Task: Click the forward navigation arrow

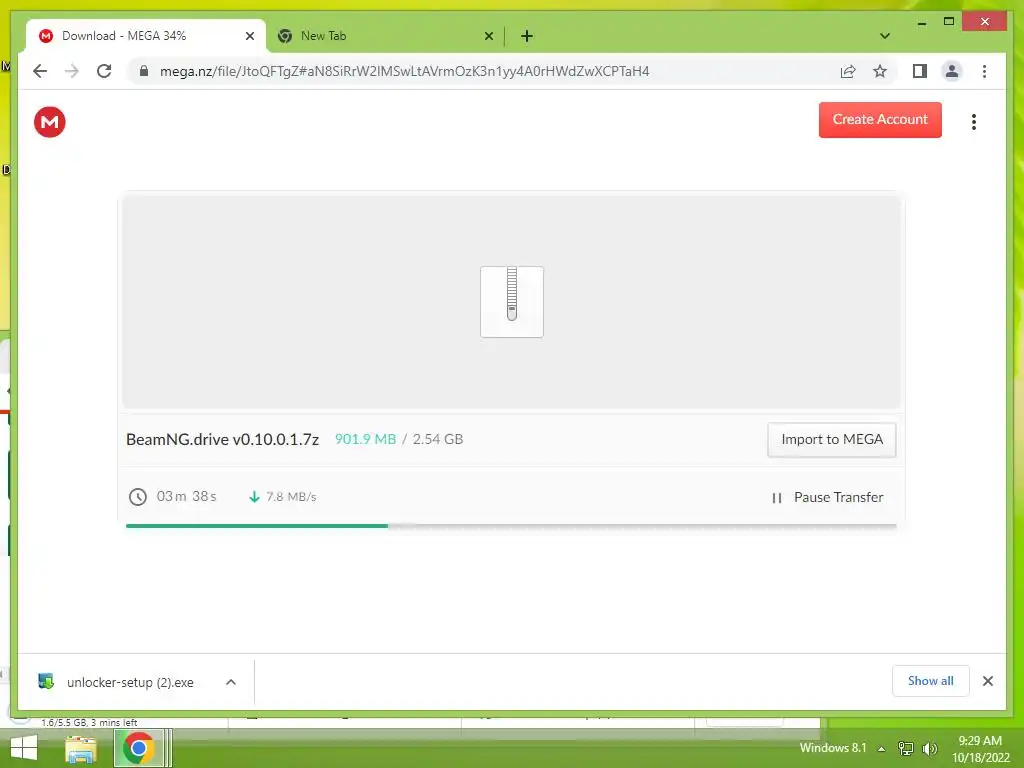Action: pos(72,71)
